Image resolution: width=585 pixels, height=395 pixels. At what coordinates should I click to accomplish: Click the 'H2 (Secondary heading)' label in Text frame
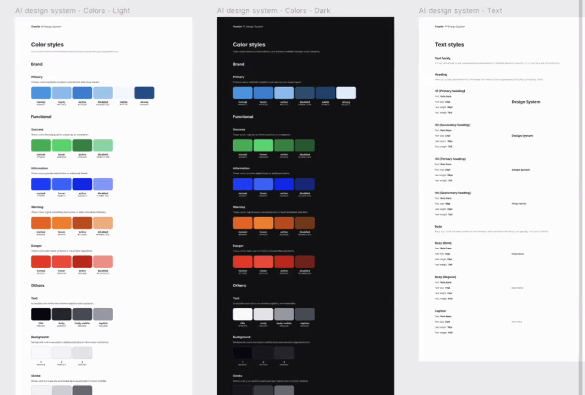(x=452, y=125)
